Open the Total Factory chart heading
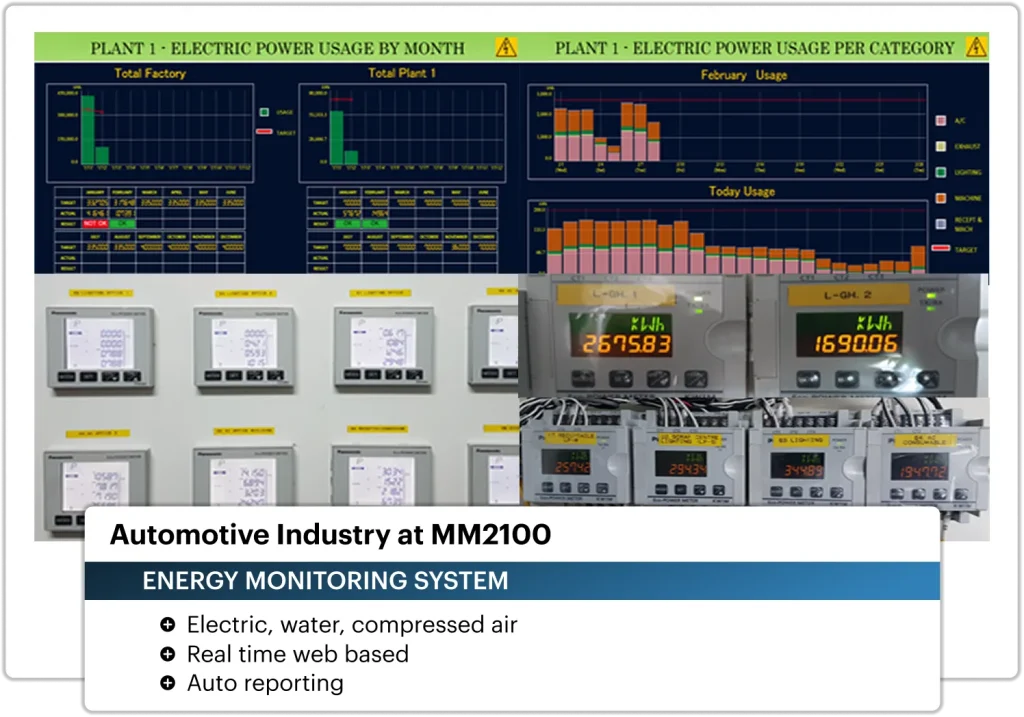 point(150,73)
